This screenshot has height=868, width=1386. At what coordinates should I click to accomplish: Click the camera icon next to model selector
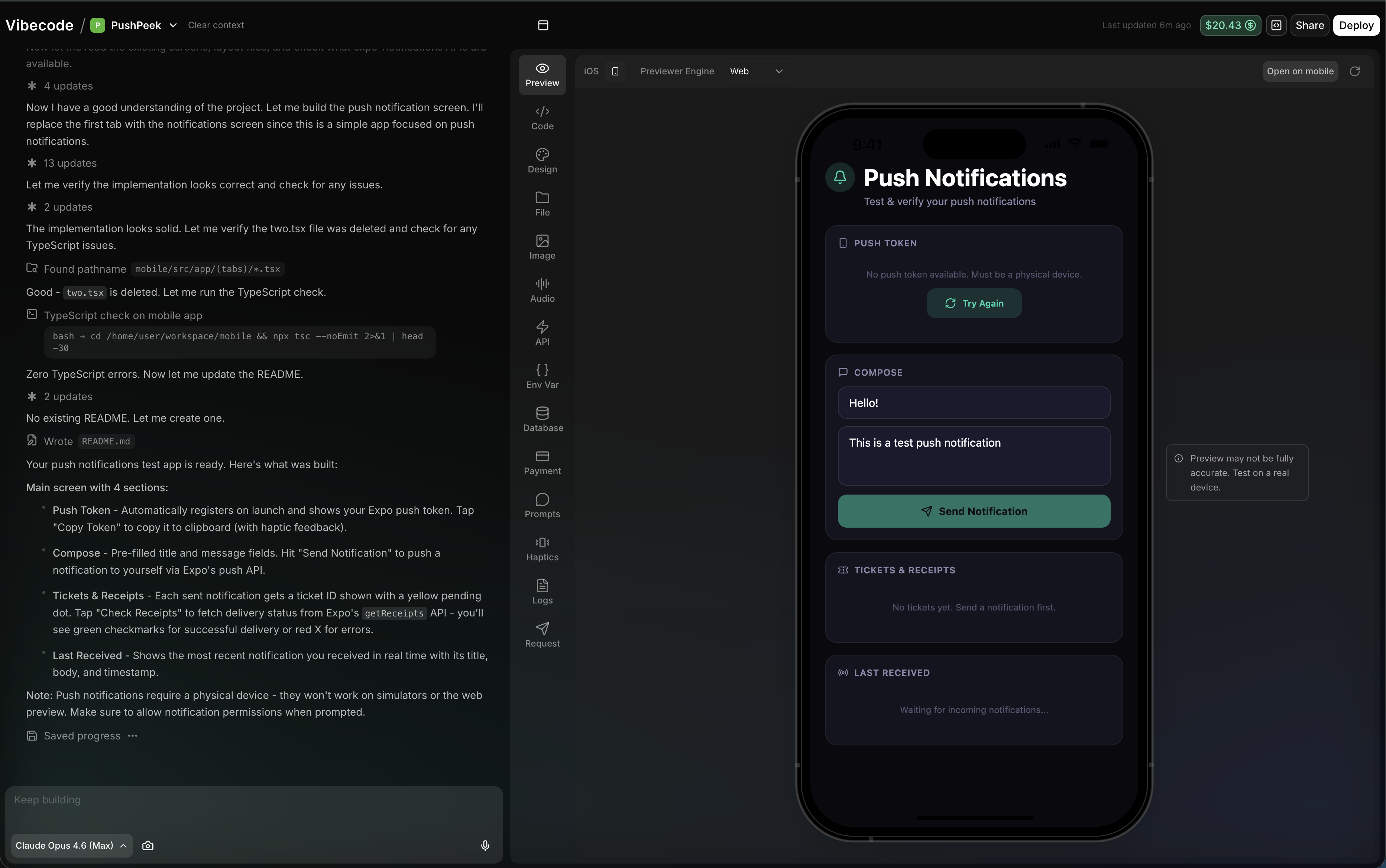(x=148, y=845)
